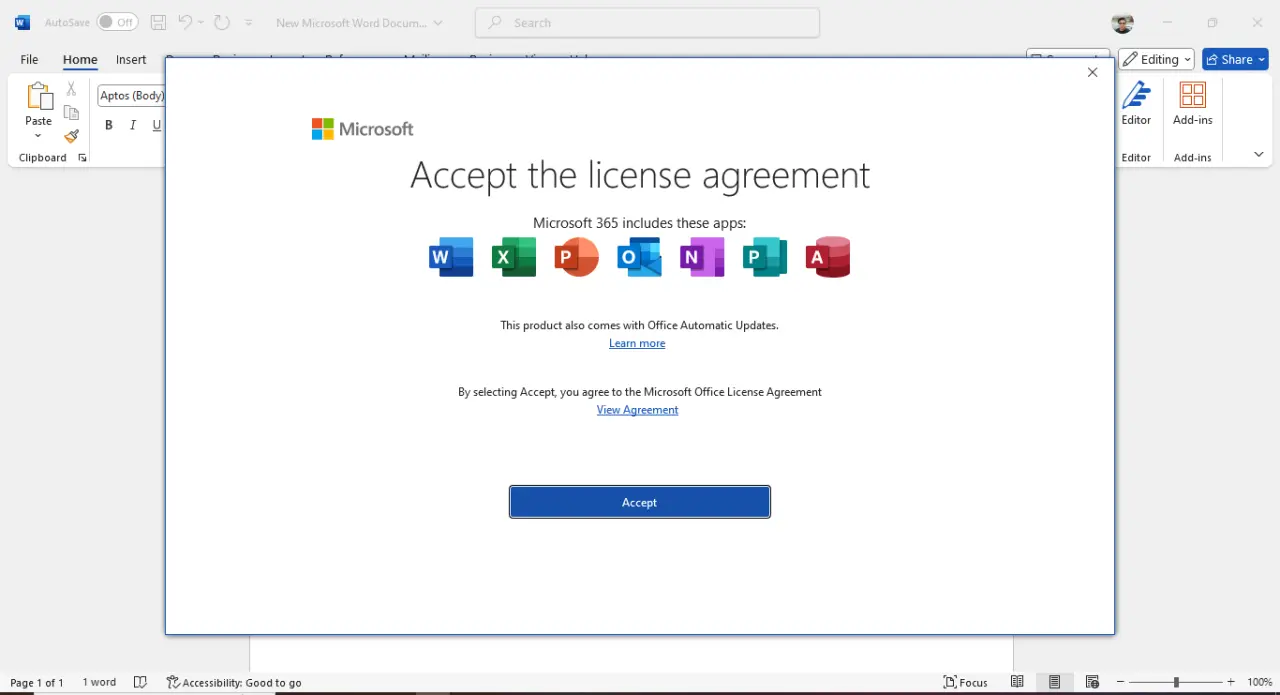Open the Undo history dropdown arrow
Screen dimensions: 1280x695
point(201,22)
